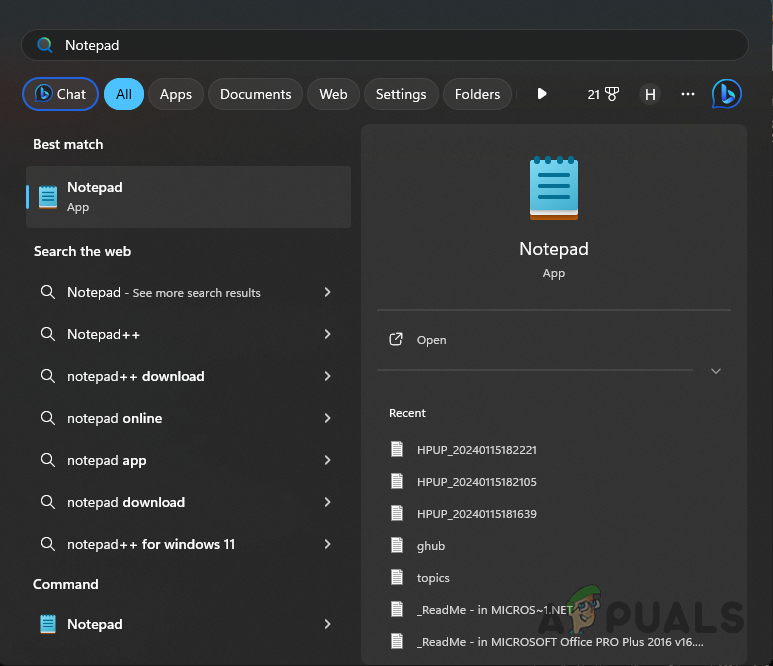The image size is (773, 666).
Task: Click the Open external link icon
Action: (396, 340)
